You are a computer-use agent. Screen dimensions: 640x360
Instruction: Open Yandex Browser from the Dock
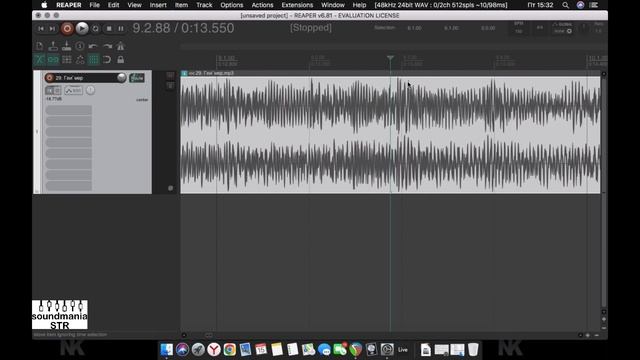click(214, 349)
